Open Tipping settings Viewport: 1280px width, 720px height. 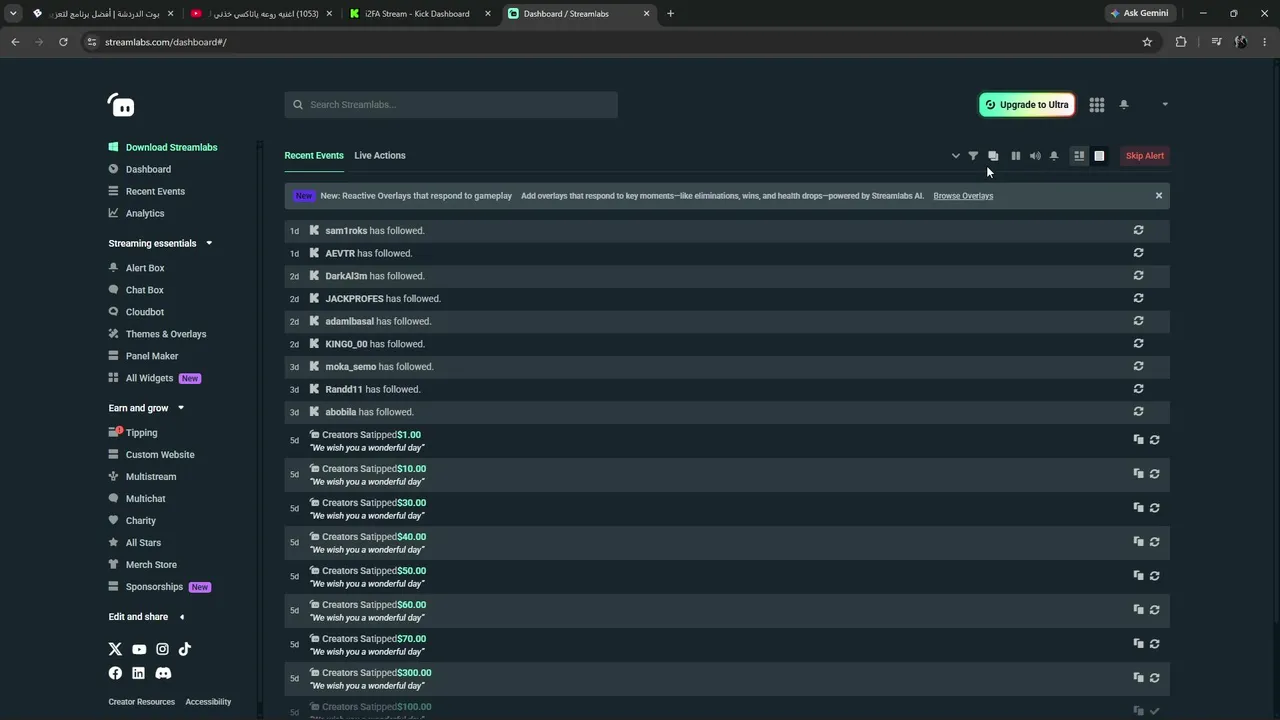click(134, 433)
